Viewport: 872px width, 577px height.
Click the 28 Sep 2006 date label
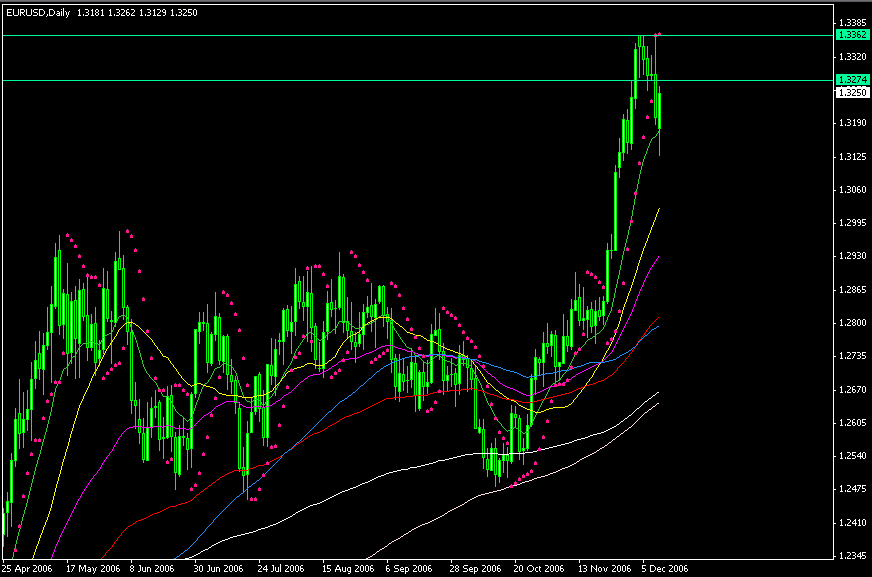(475, 569)
